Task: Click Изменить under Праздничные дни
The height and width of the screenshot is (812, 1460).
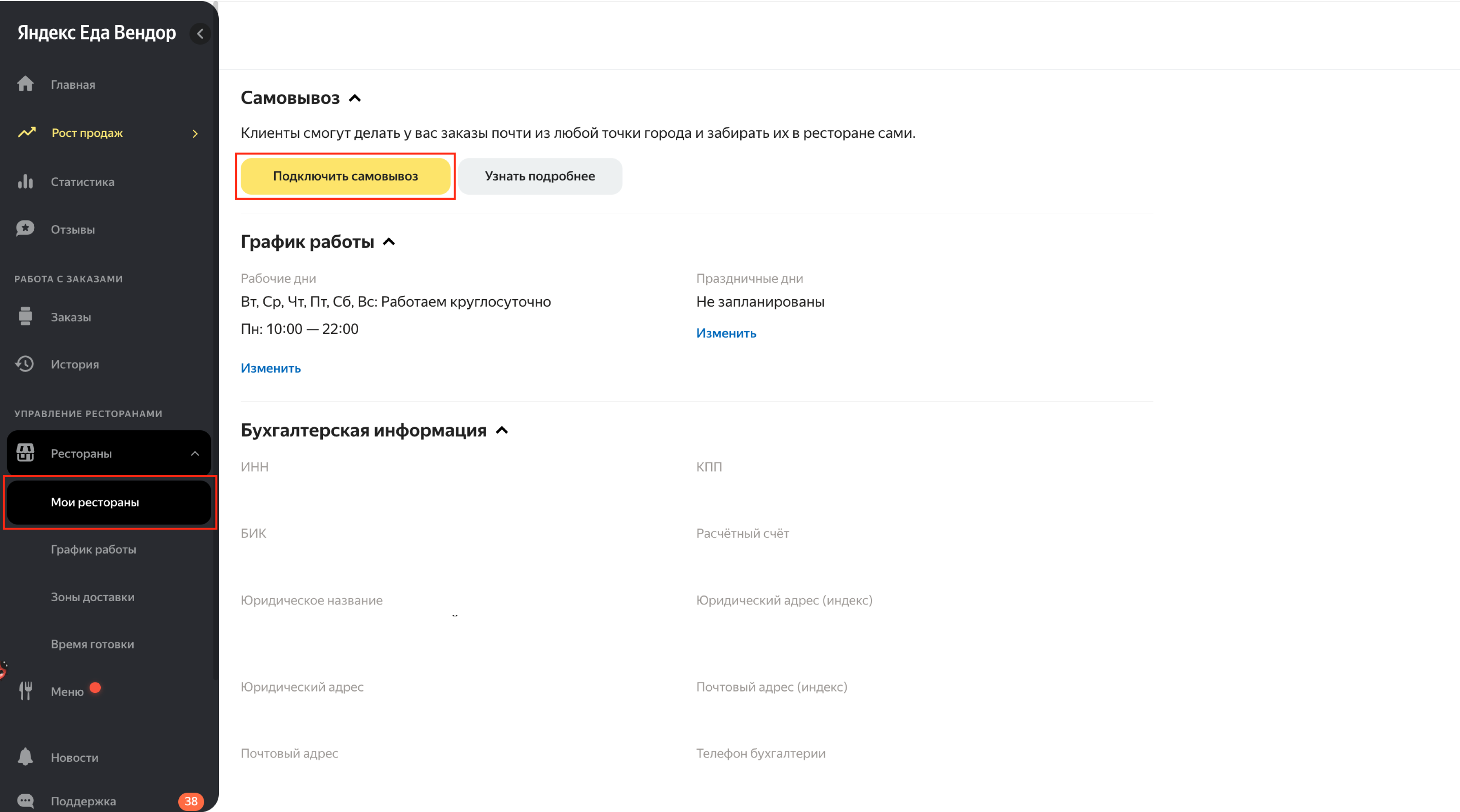Action: click(x=726, y=333)
